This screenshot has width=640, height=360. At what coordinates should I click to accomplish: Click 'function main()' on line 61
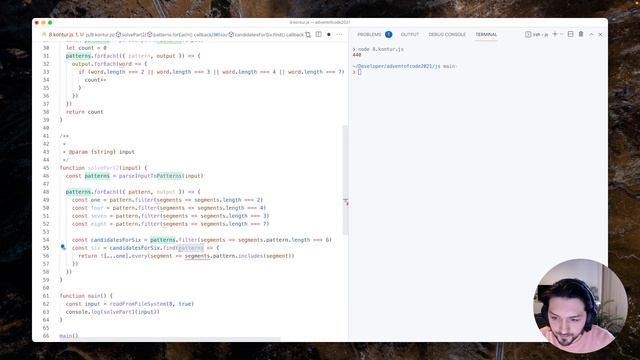83,296
